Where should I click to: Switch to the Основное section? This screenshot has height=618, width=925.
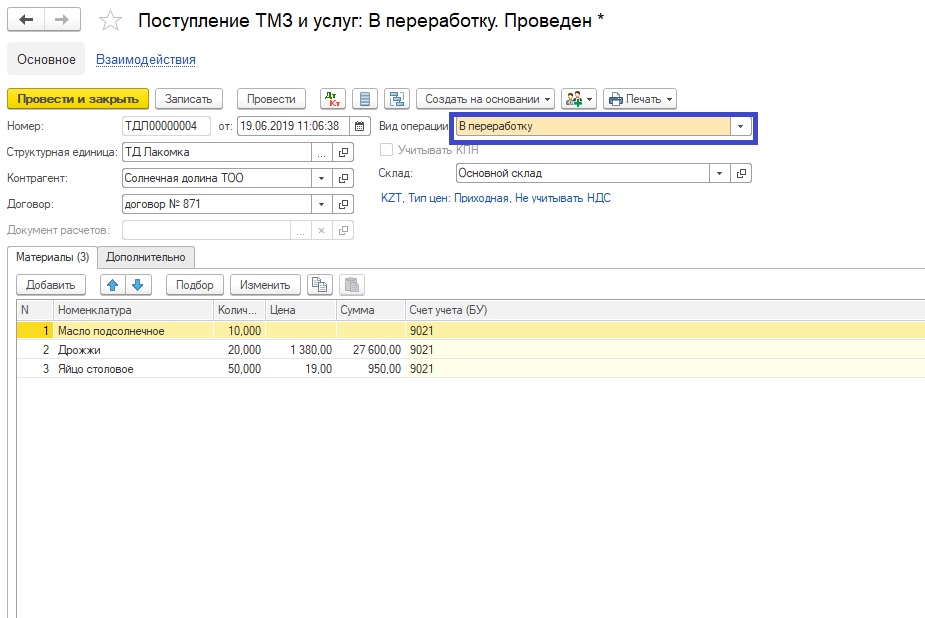tap(46, 60)
